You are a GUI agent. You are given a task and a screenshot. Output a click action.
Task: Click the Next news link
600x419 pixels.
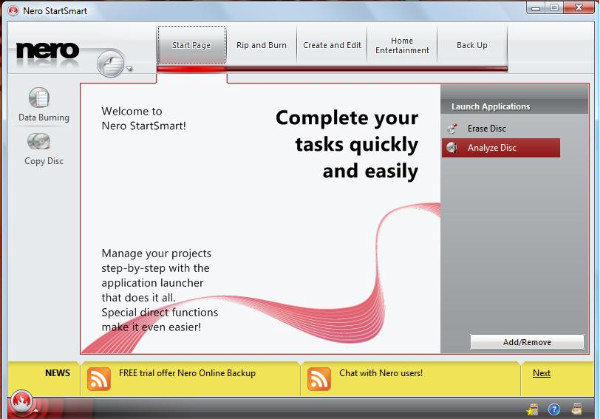(x=541, y=373)
